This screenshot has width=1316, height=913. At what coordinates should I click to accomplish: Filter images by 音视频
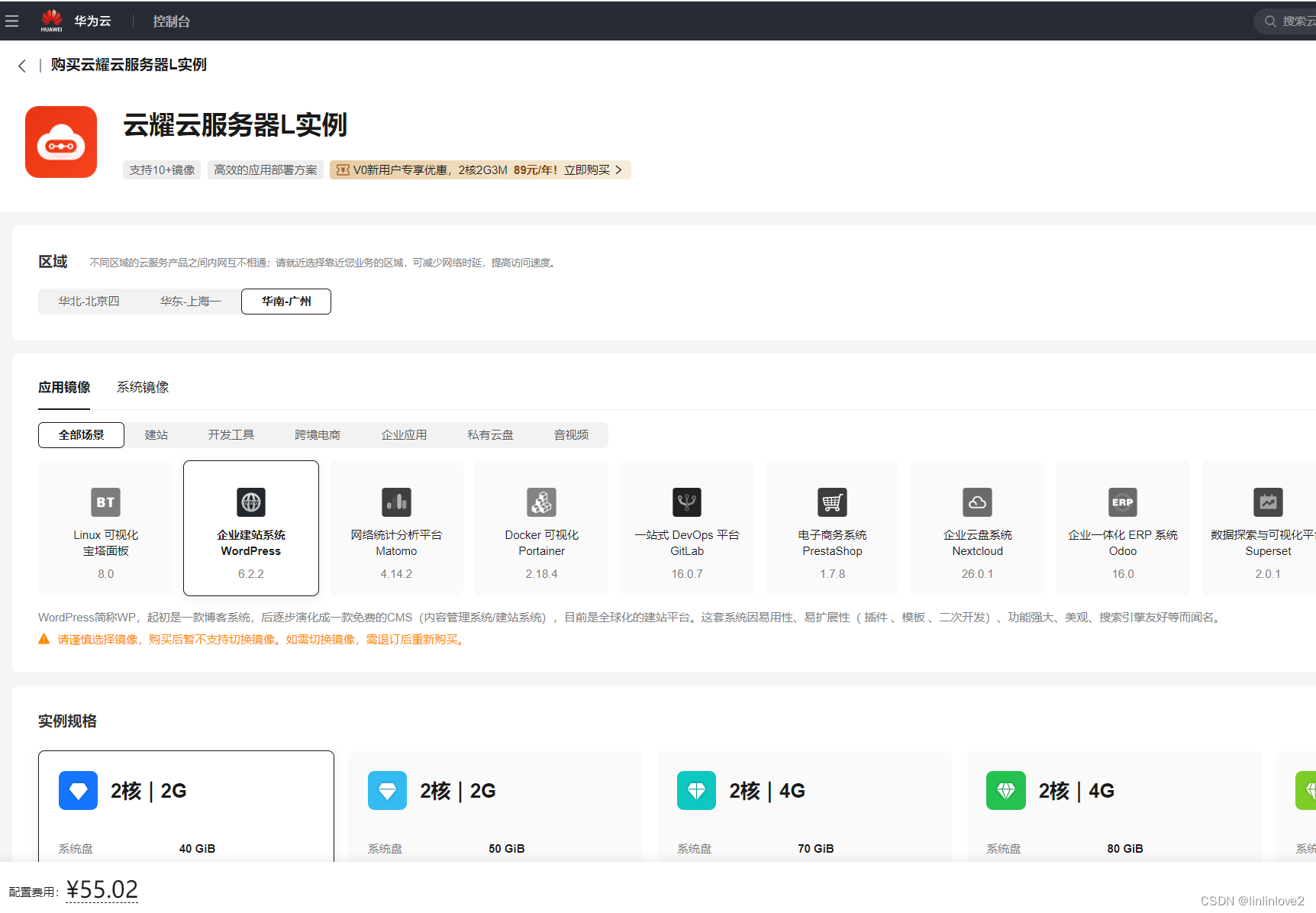click(x=571, y=435)
